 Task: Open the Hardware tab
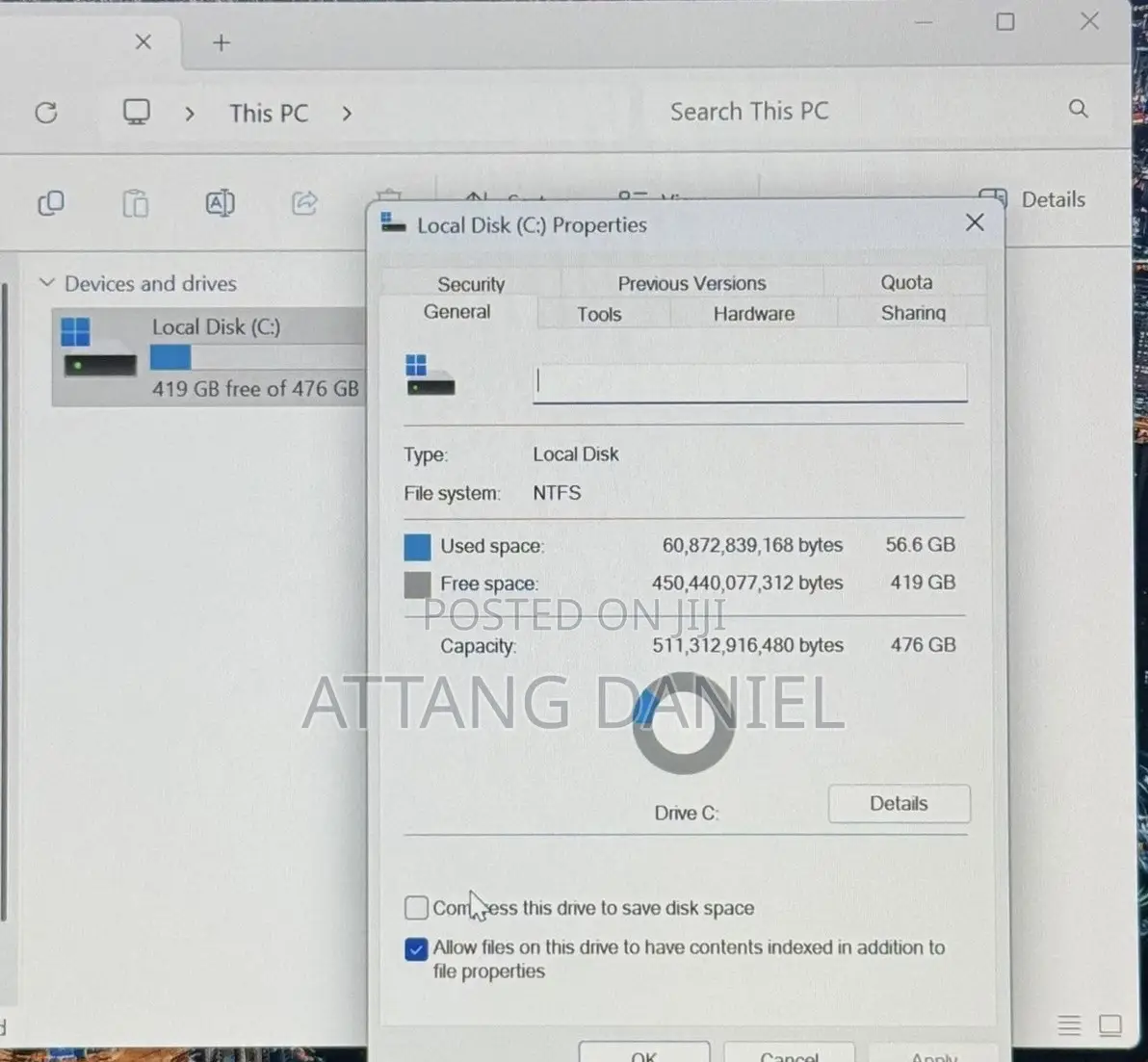coord(753,313)
